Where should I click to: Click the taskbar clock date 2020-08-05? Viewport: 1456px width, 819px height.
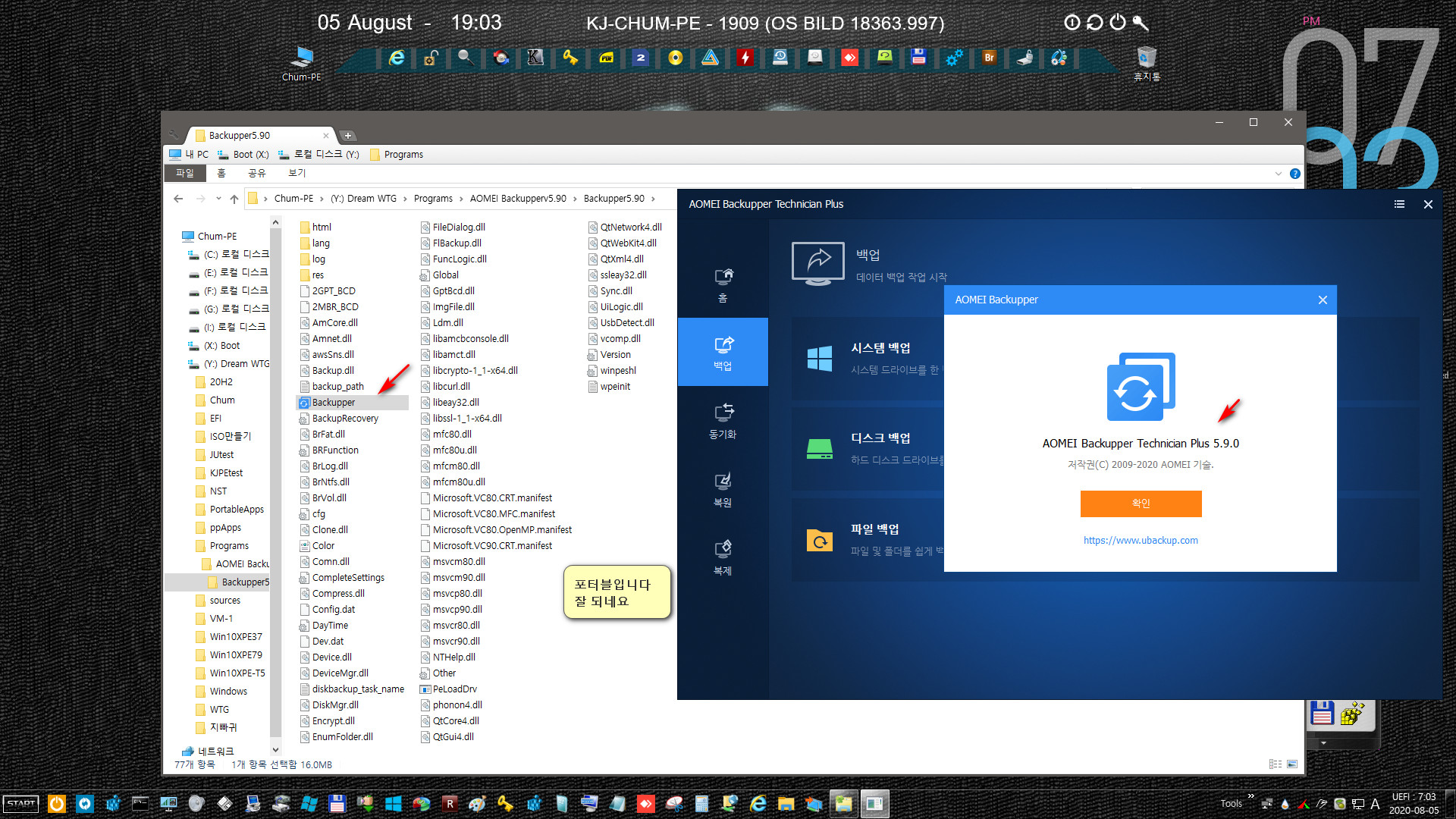tap(1414, 810)
